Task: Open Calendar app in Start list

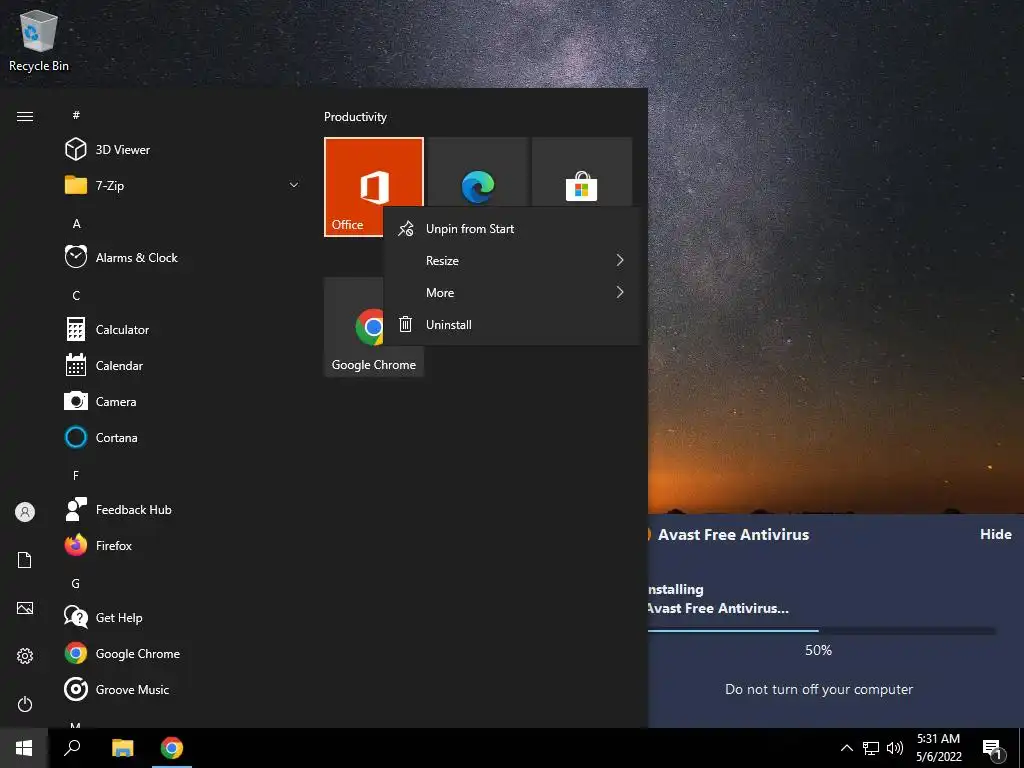Action: click(183, 365)
